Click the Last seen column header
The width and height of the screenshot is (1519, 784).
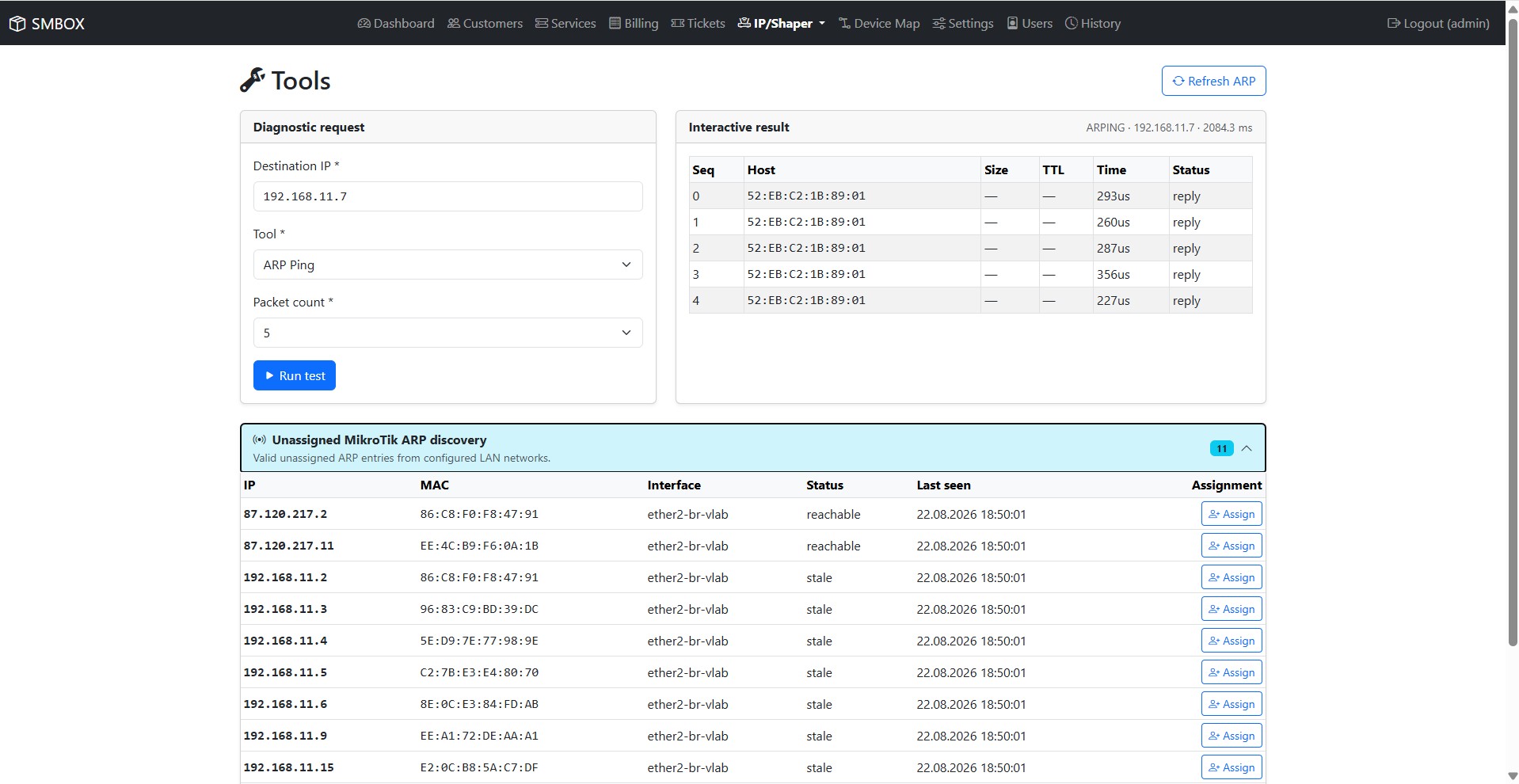tap(943, 485)
